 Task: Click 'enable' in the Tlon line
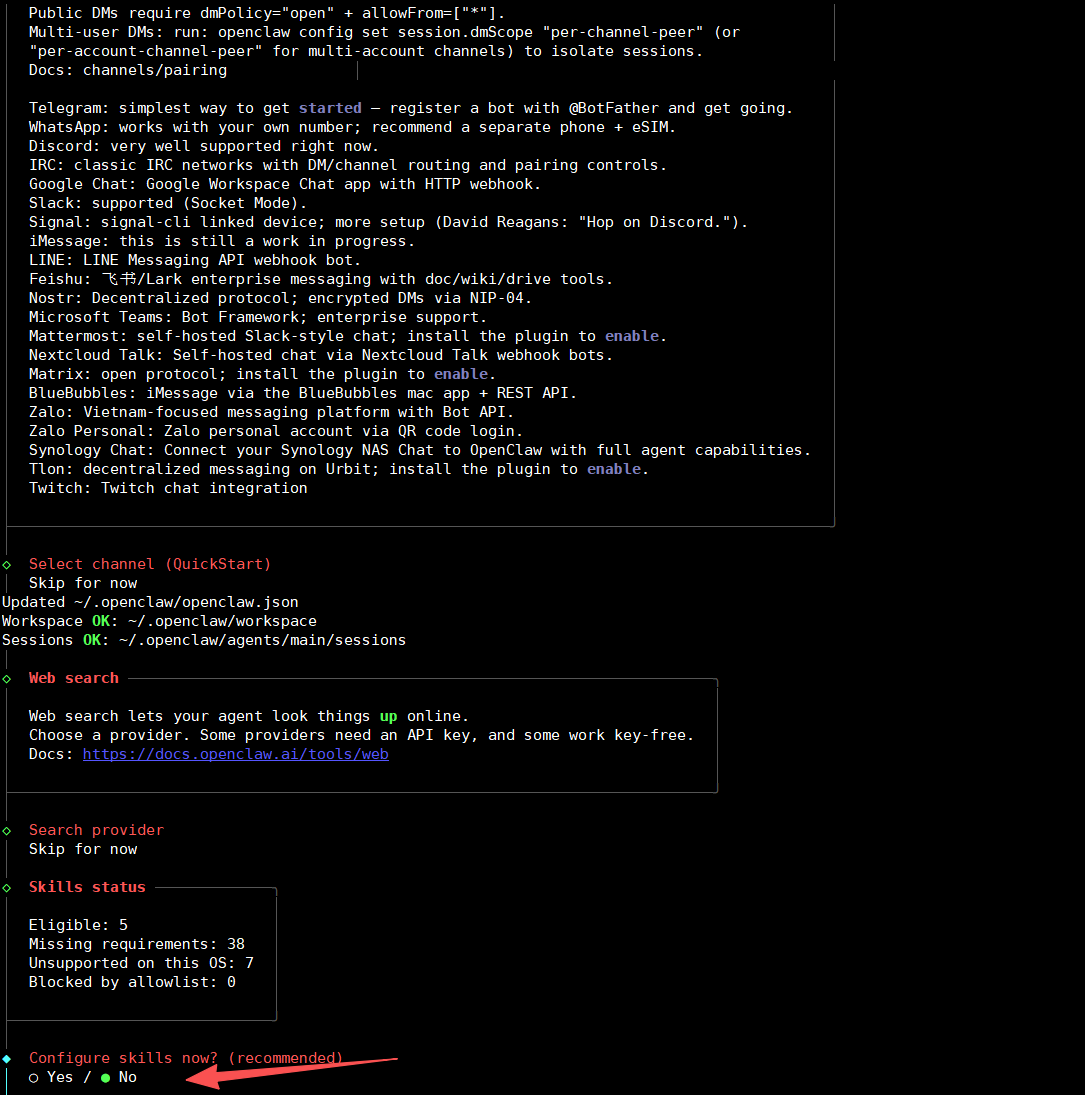[614, 469]
